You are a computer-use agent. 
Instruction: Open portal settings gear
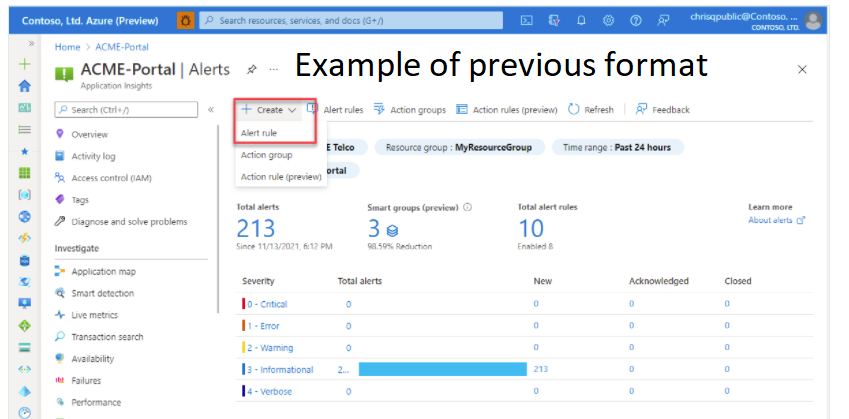pos(609,21)
